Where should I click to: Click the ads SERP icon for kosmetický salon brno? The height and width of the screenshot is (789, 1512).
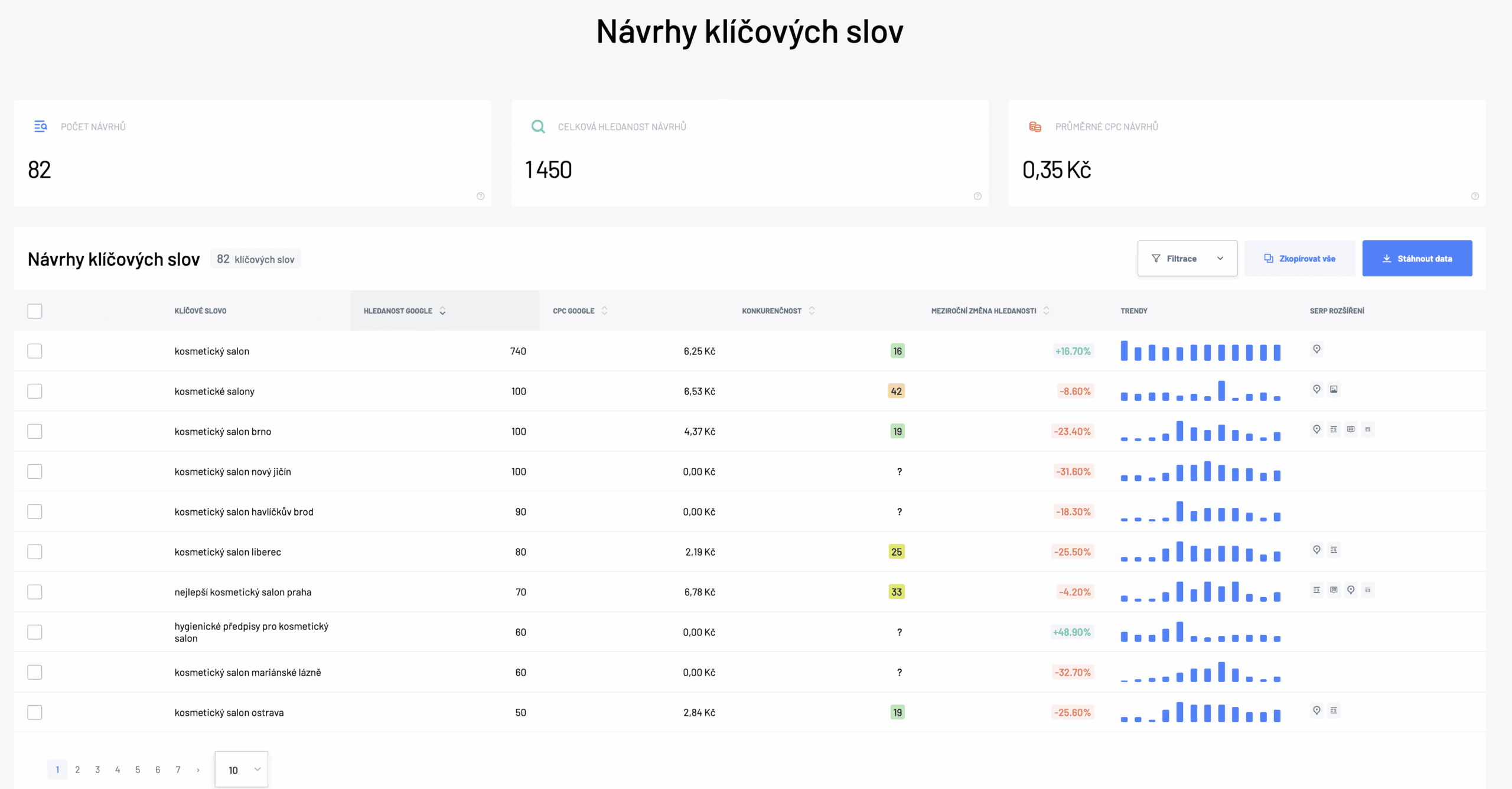point(1334,429)
